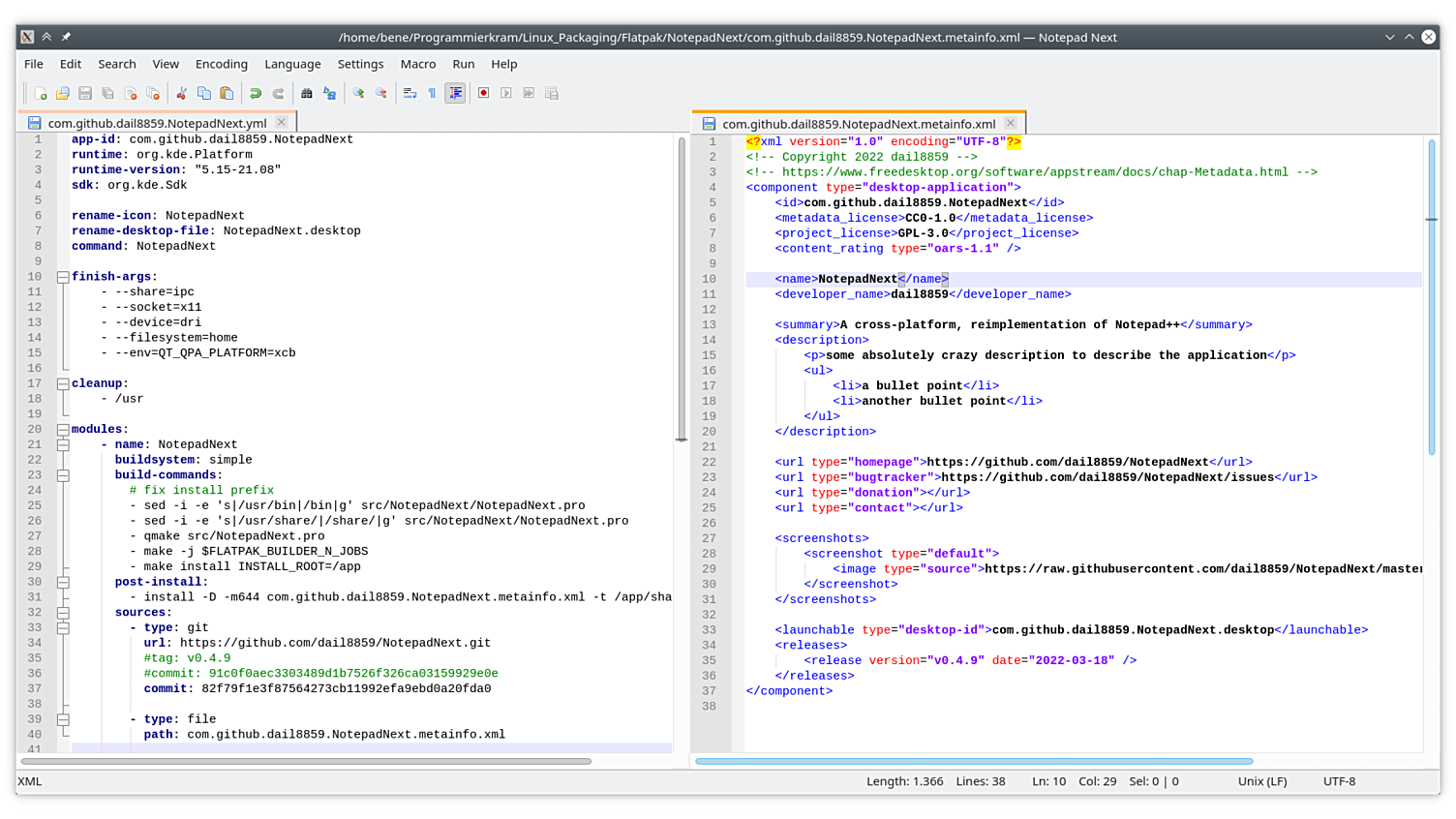Open Find using the binoculars icon
This screenshot has width=1456, height=819.
(x=308, y=93)
